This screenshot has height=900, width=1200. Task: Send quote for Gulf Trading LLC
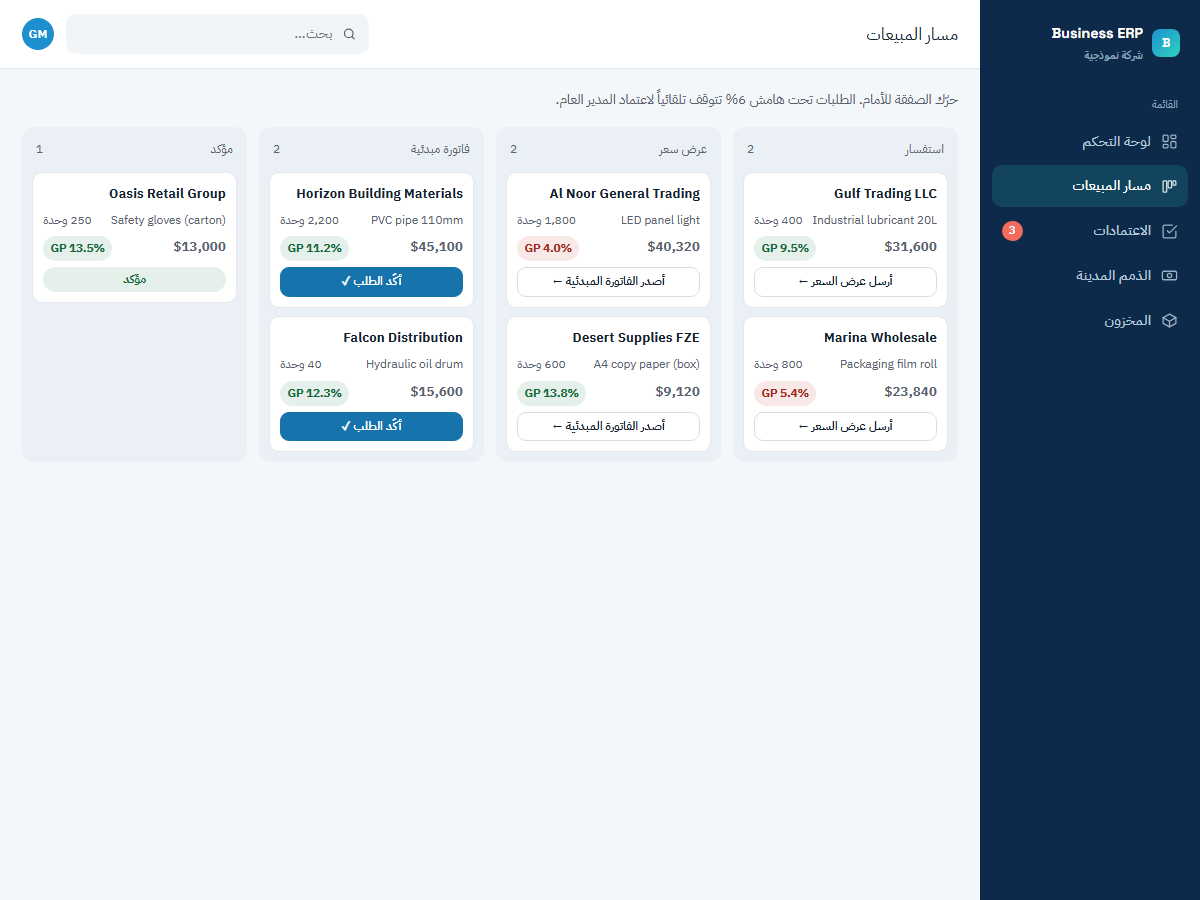click(845, 282)
